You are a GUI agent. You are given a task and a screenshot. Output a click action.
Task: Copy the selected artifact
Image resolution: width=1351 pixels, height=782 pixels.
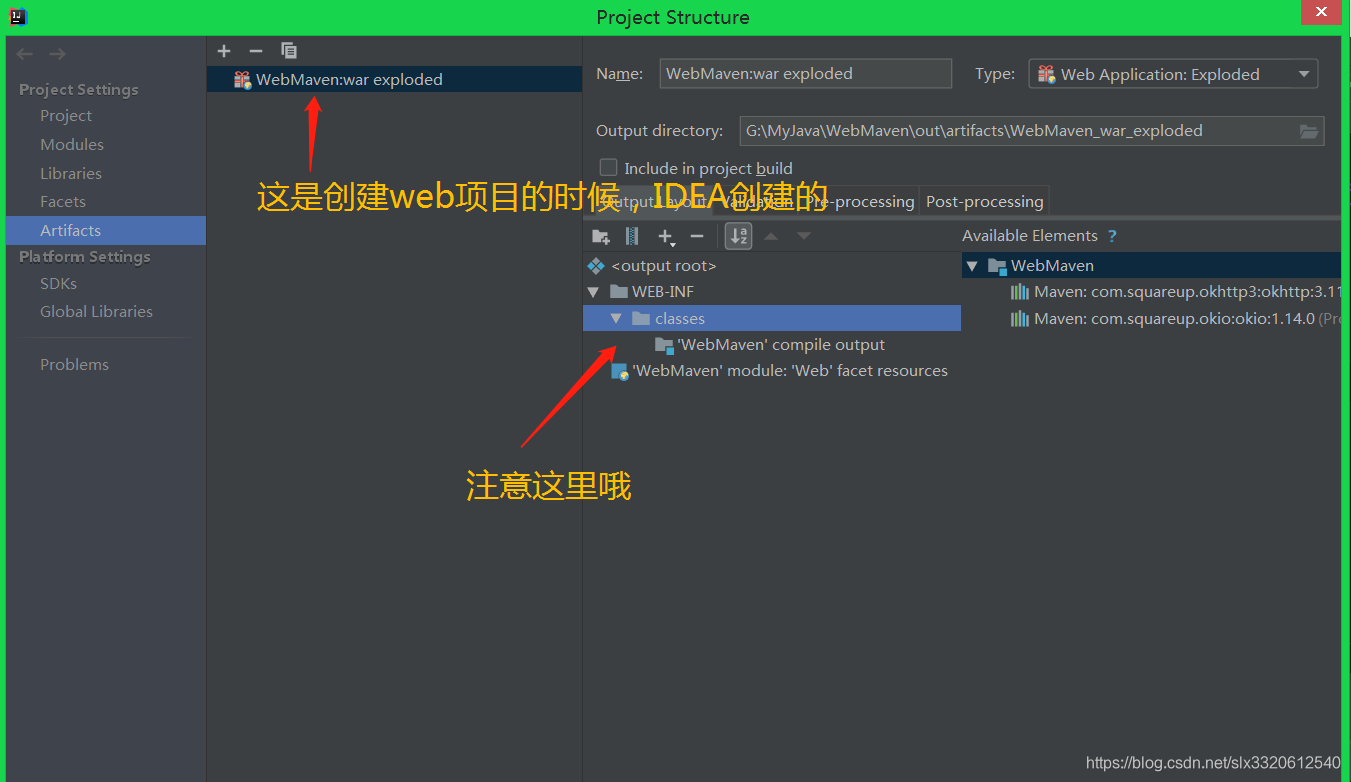click(289, 51)
